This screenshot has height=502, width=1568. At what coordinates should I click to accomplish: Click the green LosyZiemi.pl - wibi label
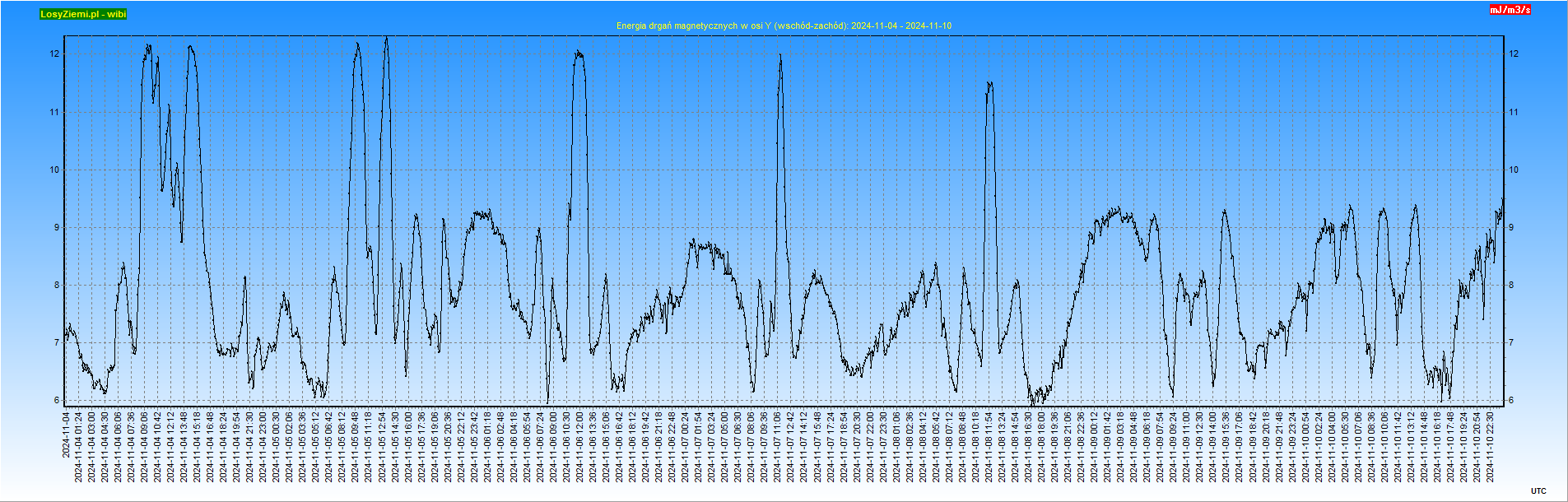click(x=83, y=14)
